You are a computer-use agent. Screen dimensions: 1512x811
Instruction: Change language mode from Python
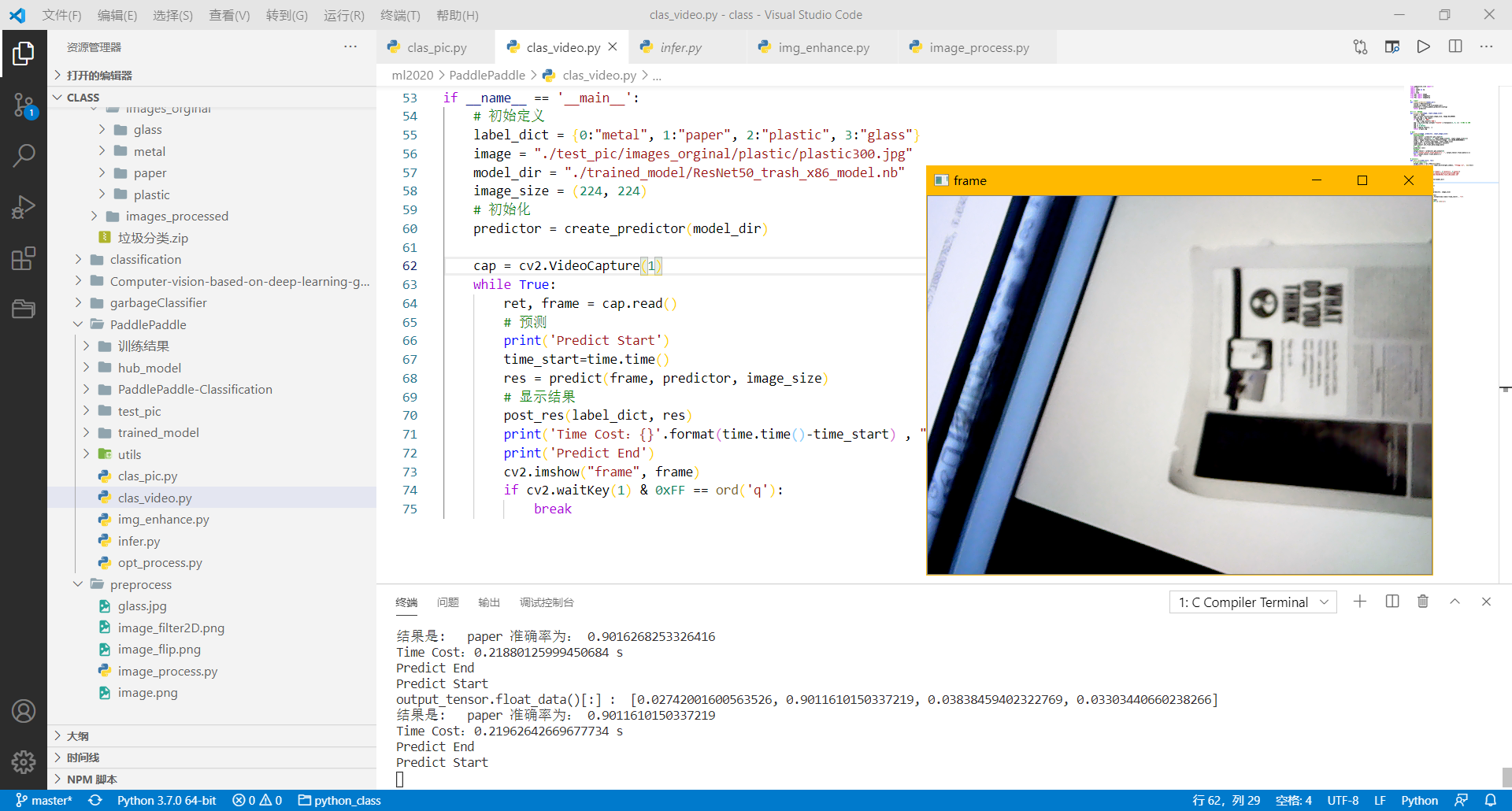(x=1419, y=800)
